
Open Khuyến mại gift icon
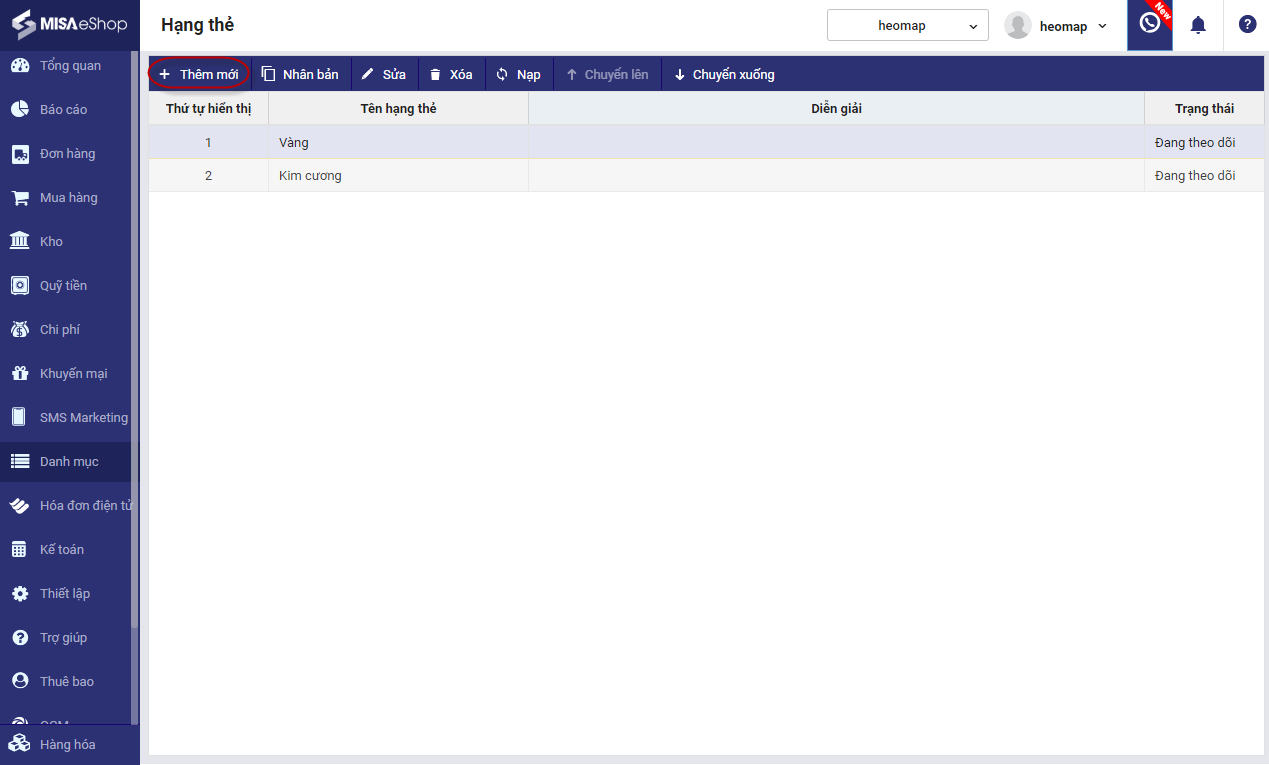[x=20, y=373]
